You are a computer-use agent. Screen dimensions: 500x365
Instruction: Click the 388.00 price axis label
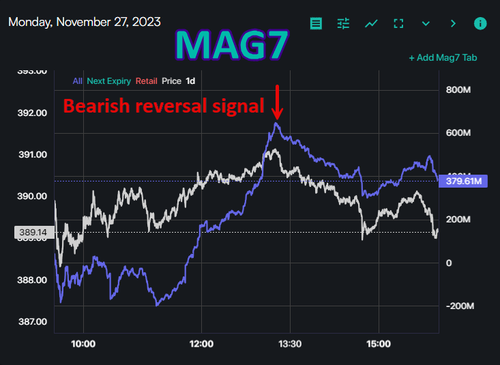coord(32,280)
